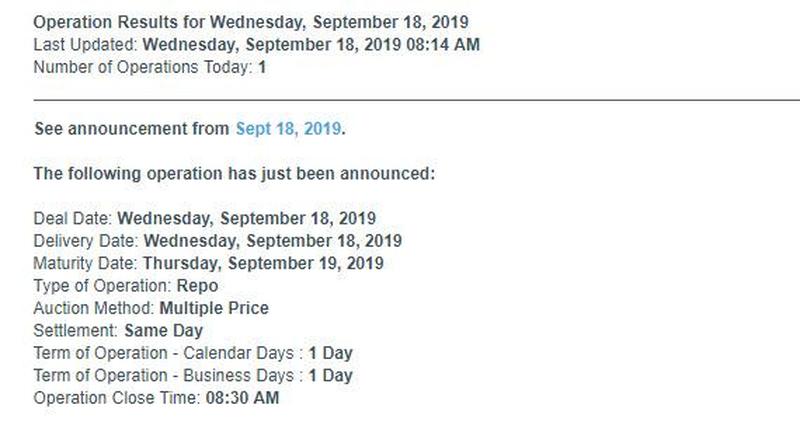Click the Deal Date value September 18
The image size is (800, 436).
(x=246, y=219)
